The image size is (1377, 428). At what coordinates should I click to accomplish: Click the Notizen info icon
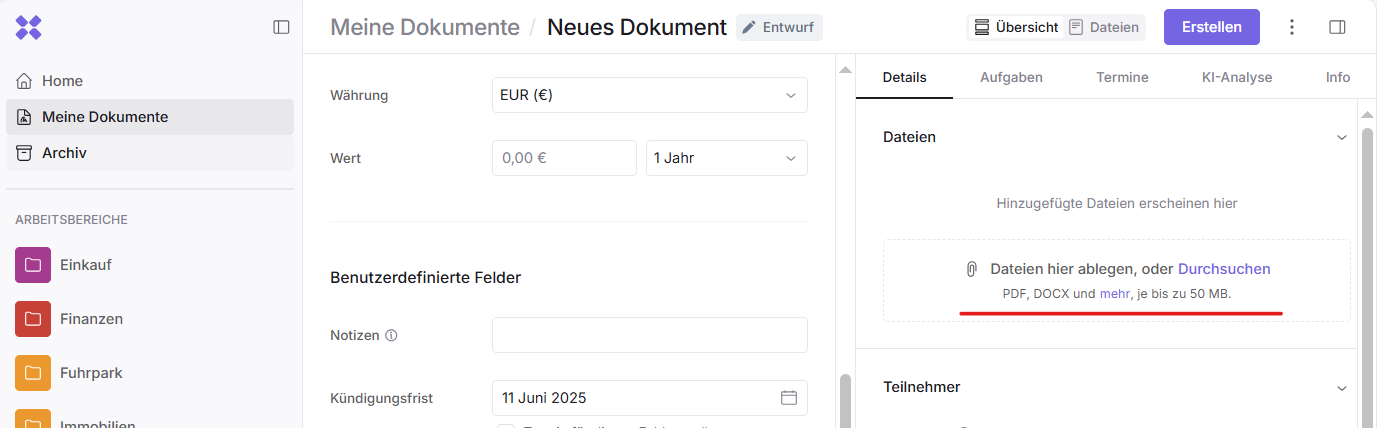coord(391,336)
